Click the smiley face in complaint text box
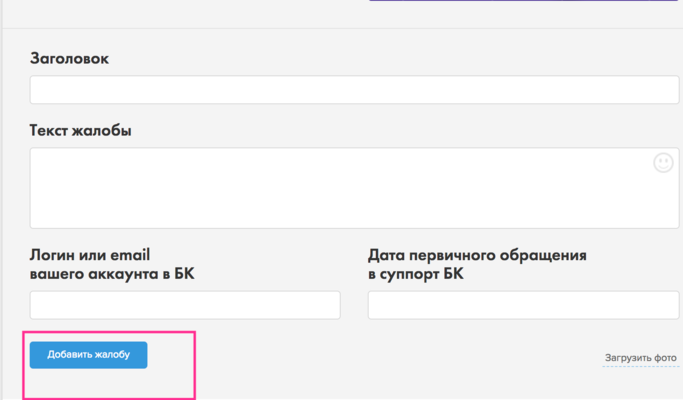The image size is (683, 400). pos(663,163)
